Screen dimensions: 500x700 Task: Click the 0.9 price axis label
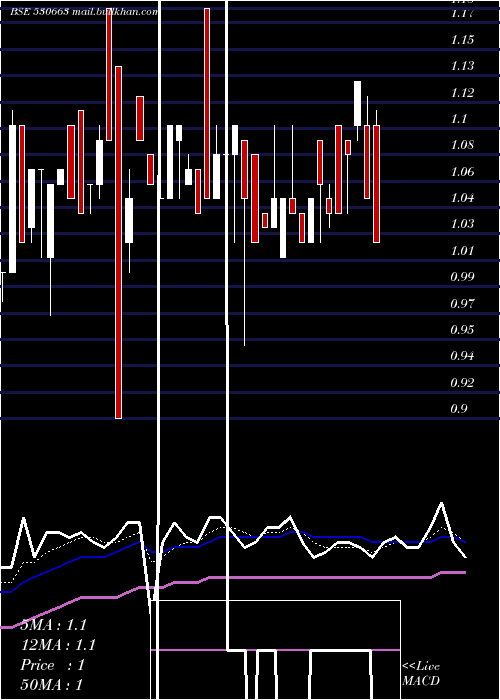pyautogui.click(x=458, y=409)
